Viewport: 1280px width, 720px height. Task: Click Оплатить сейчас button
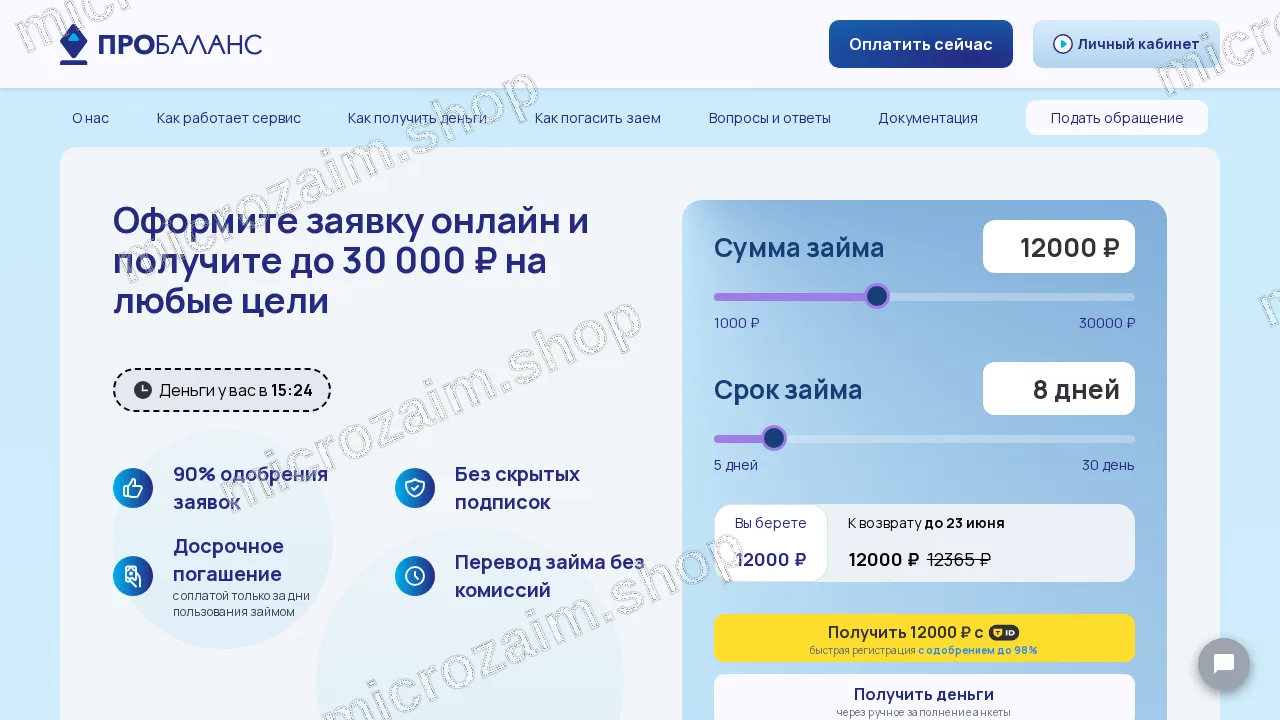tap(921, 44)
